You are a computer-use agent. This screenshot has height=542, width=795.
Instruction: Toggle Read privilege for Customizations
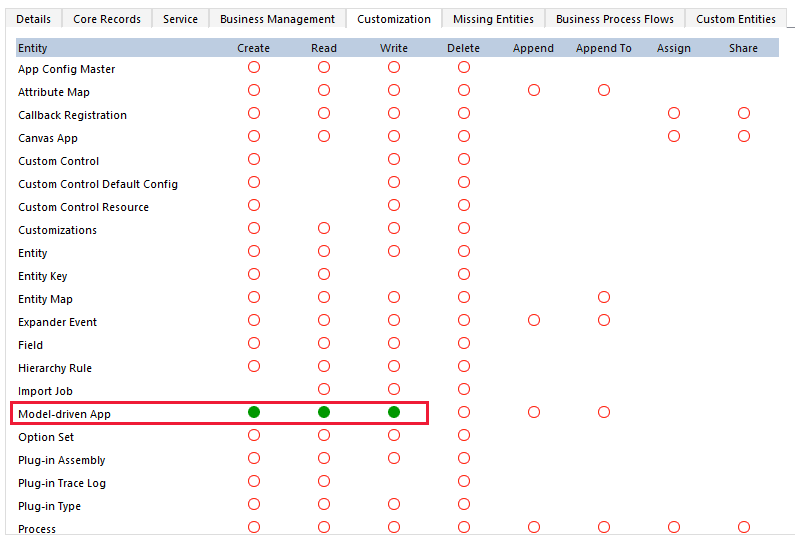pyautogui.click(x=324, y=228)
